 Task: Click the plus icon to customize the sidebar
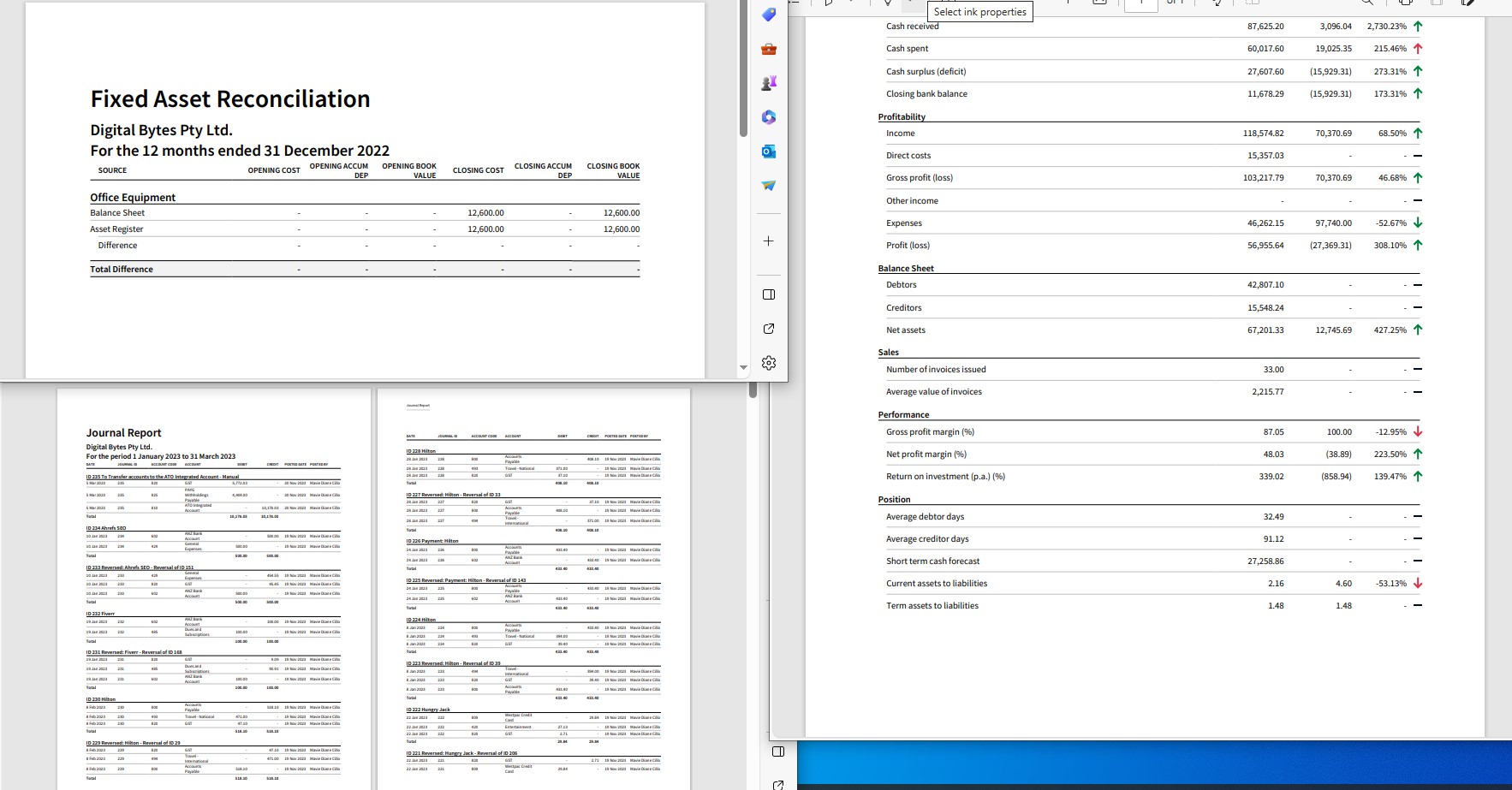pos(769,241)
